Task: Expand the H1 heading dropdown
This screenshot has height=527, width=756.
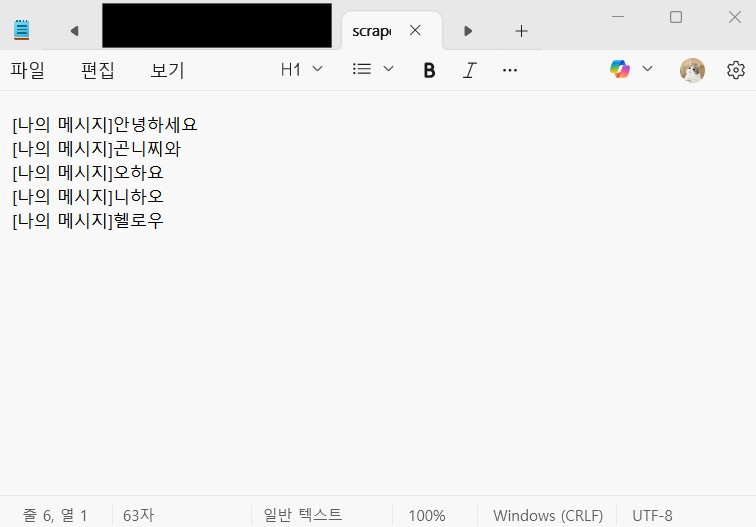Action: [x=302, y=69]
